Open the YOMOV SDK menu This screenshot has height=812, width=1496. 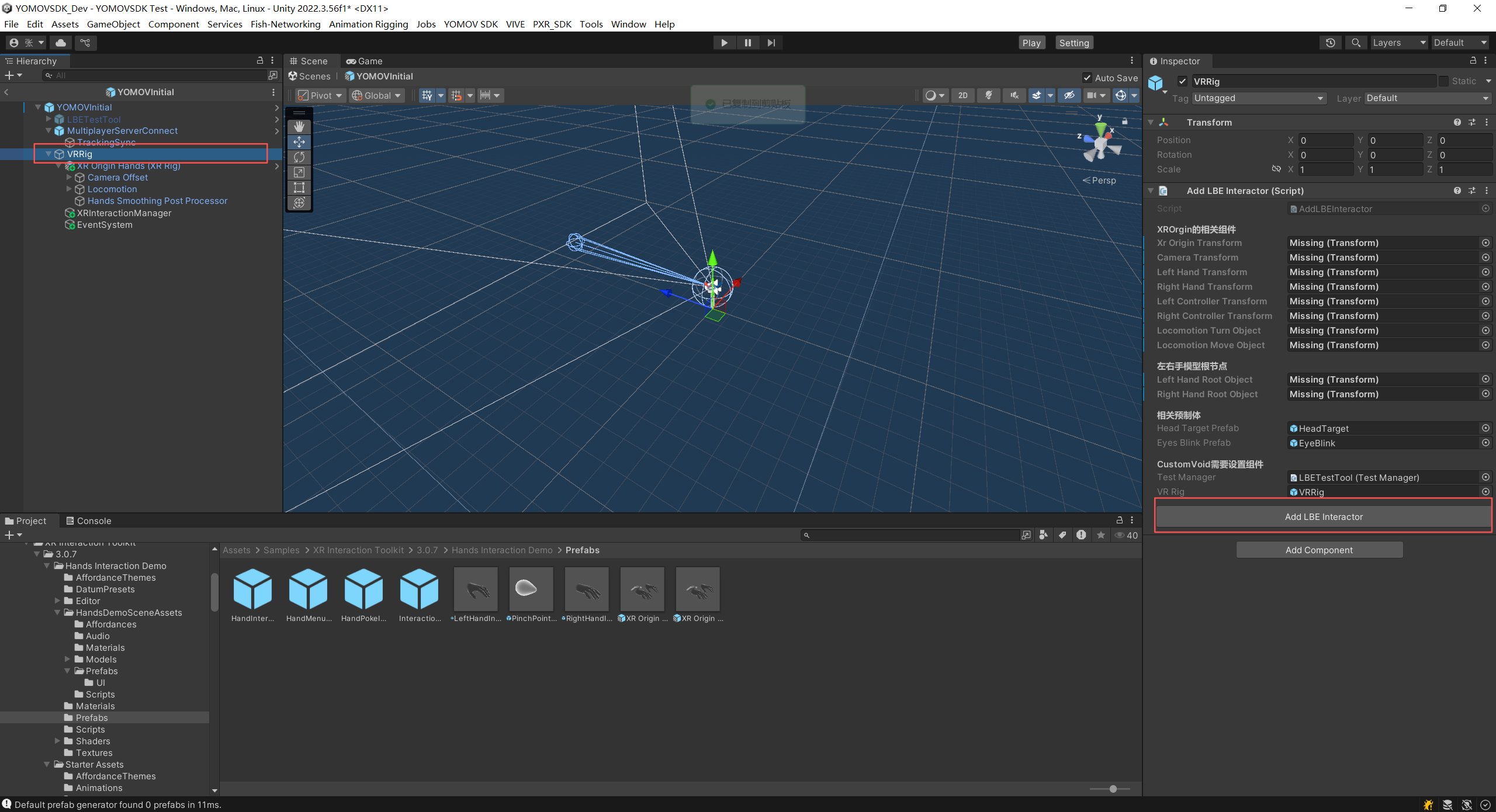pyautogui.click(x=470, y=24)
